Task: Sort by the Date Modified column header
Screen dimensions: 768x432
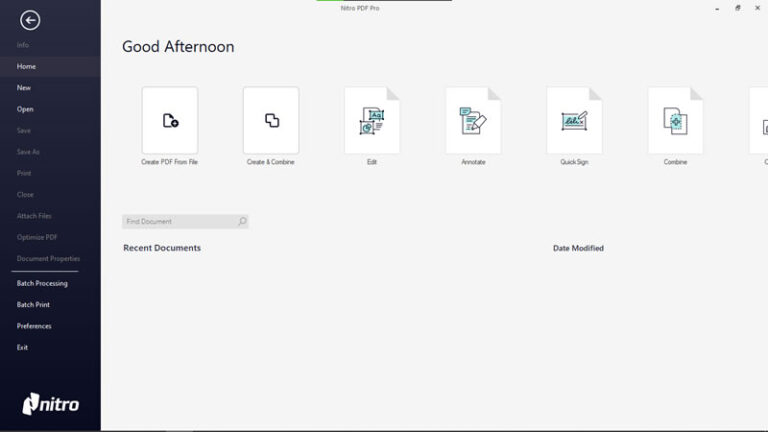Action: point(578,248)
